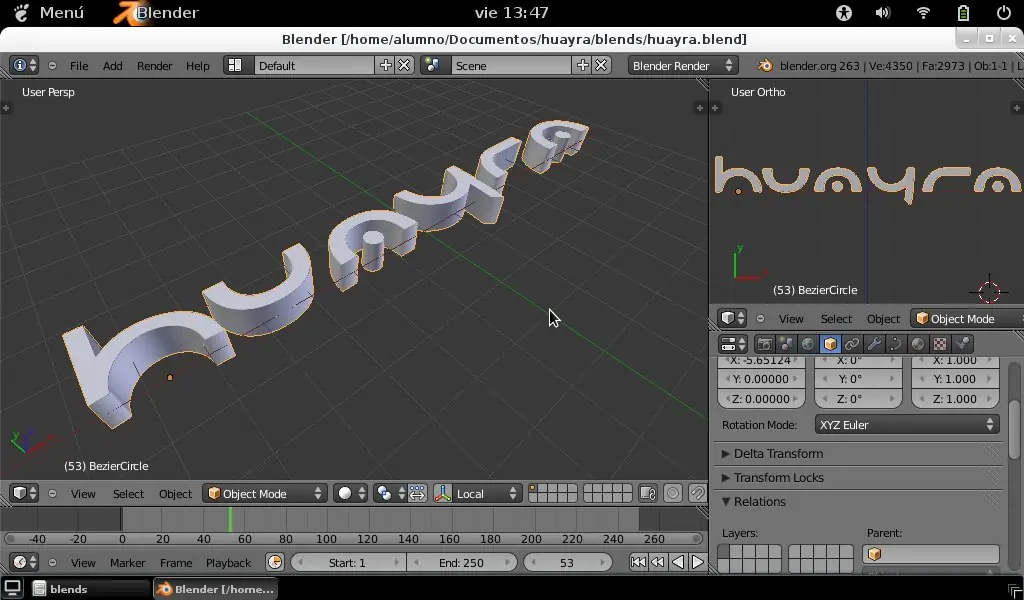Click the Properties panel vertical scrollbar
Screen dimensions: 1024x600
(x=1014, y=428)
